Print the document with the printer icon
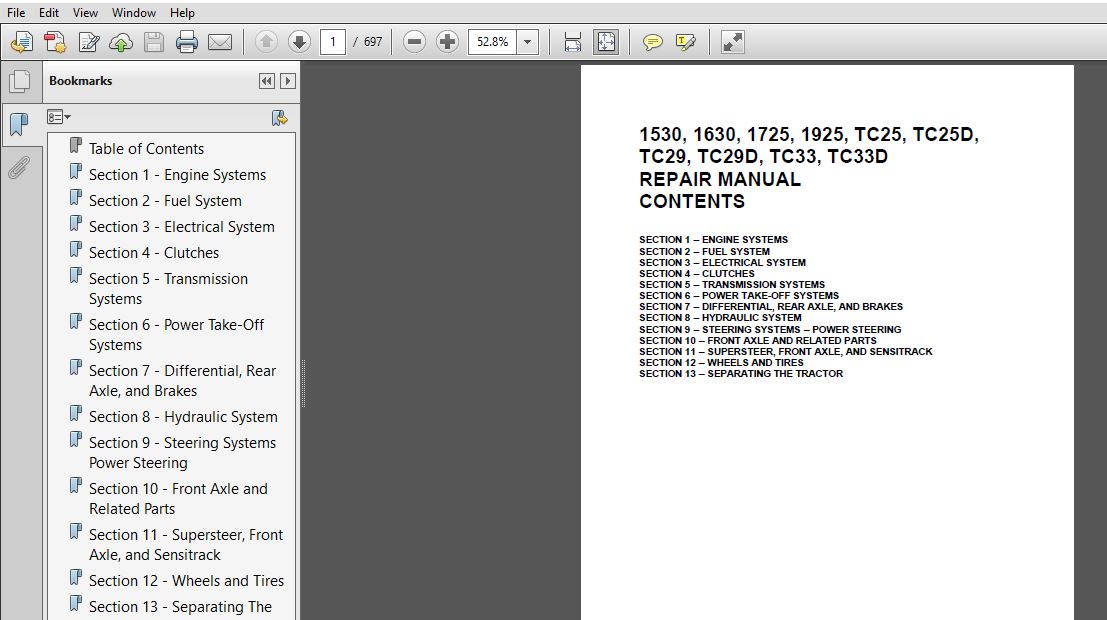The image size is (1107, 620). pyautogui.click(x=186, y=42)
